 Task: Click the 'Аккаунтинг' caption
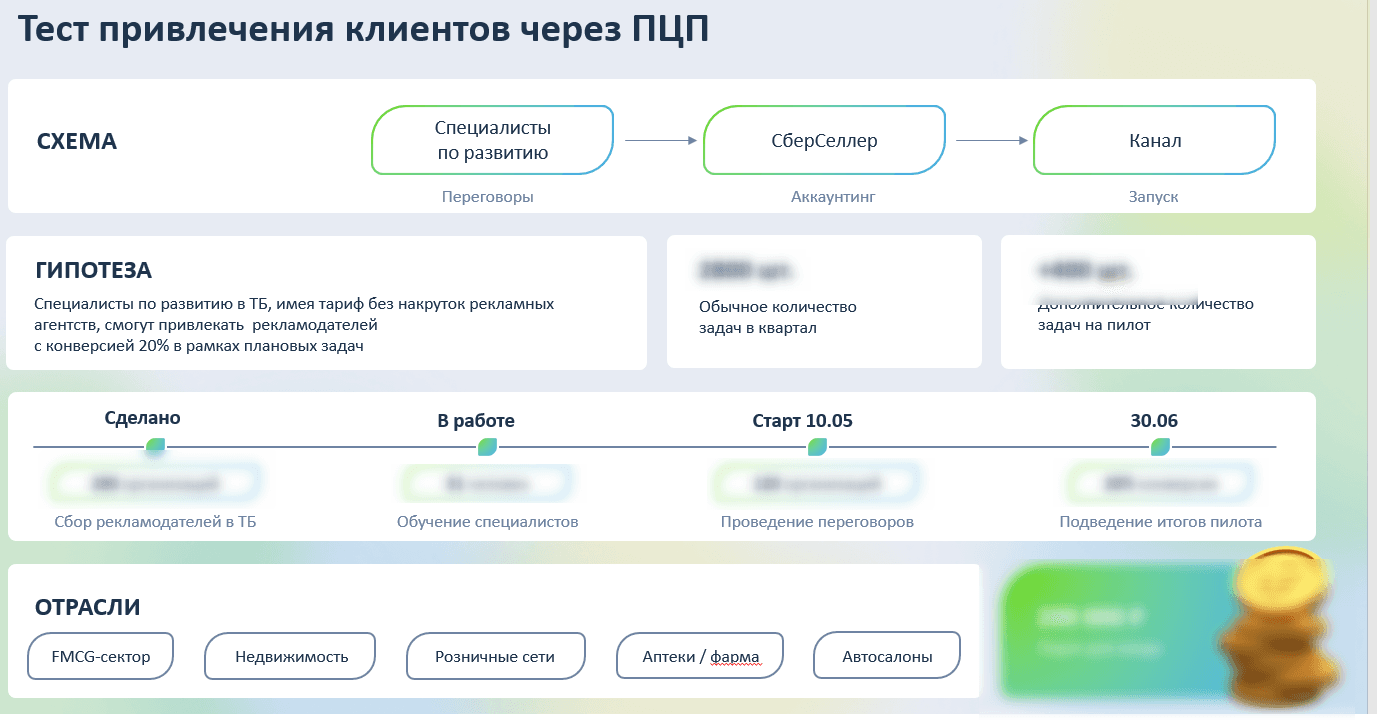pyautogui.click(x=833, y=197)
